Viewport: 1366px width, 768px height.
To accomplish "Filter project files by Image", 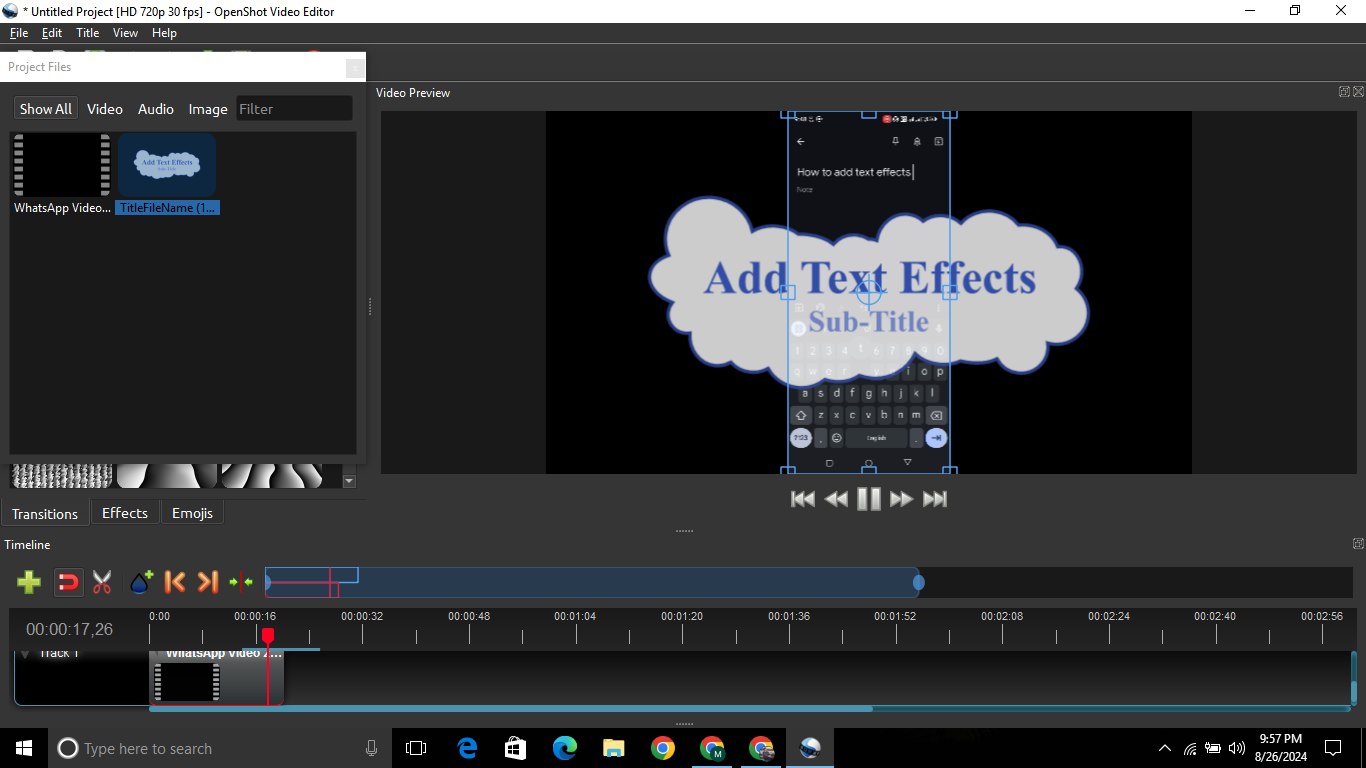I will [x=208, y=109].
